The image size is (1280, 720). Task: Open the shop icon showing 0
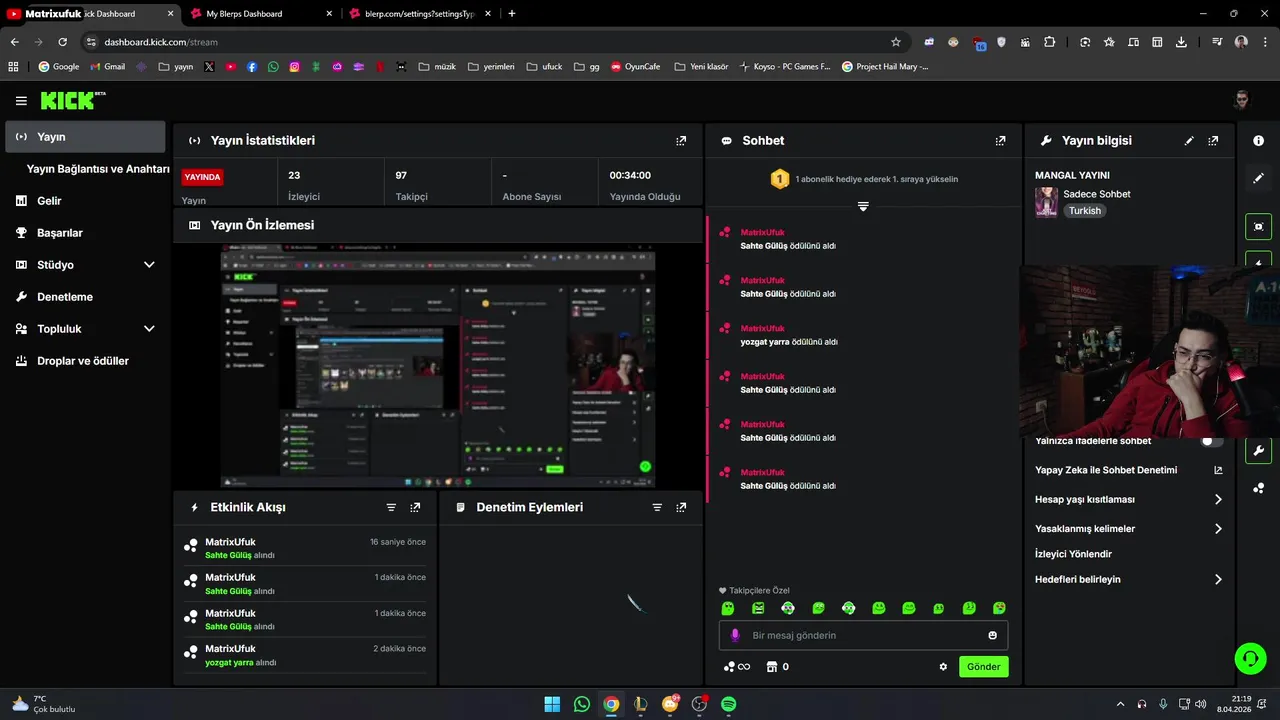point(777,667)
